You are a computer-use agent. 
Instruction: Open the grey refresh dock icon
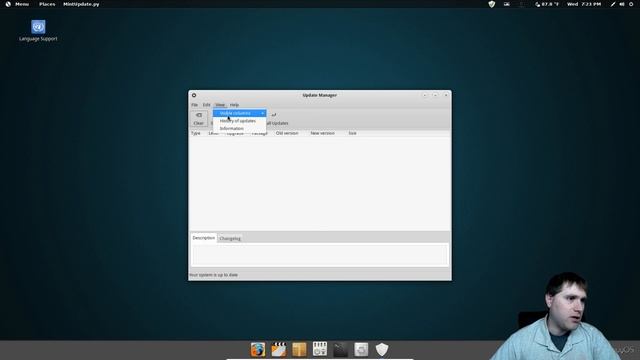click(x=361, y=349)
